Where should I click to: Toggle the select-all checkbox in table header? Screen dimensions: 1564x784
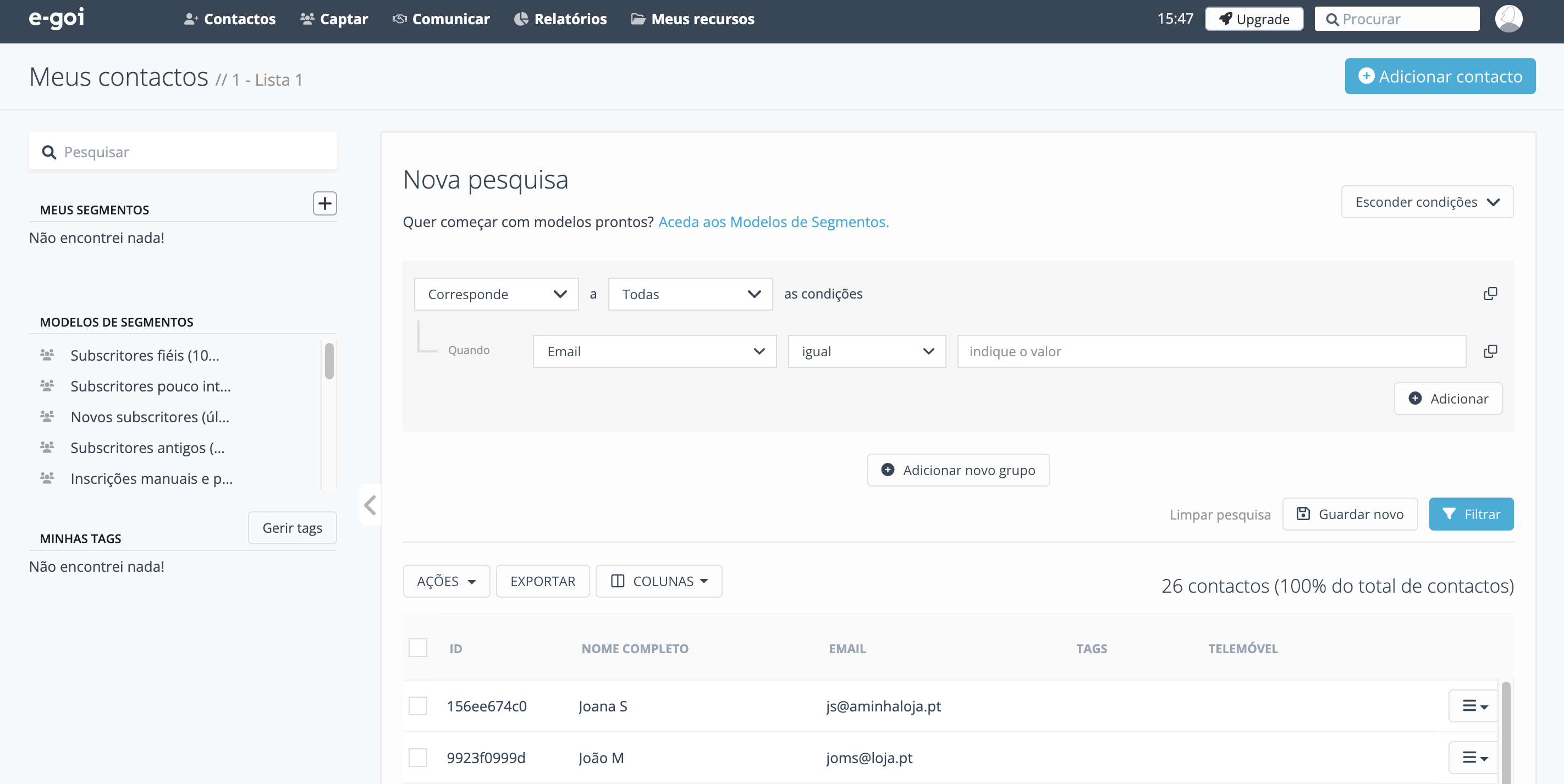click(x=418, y=648)
